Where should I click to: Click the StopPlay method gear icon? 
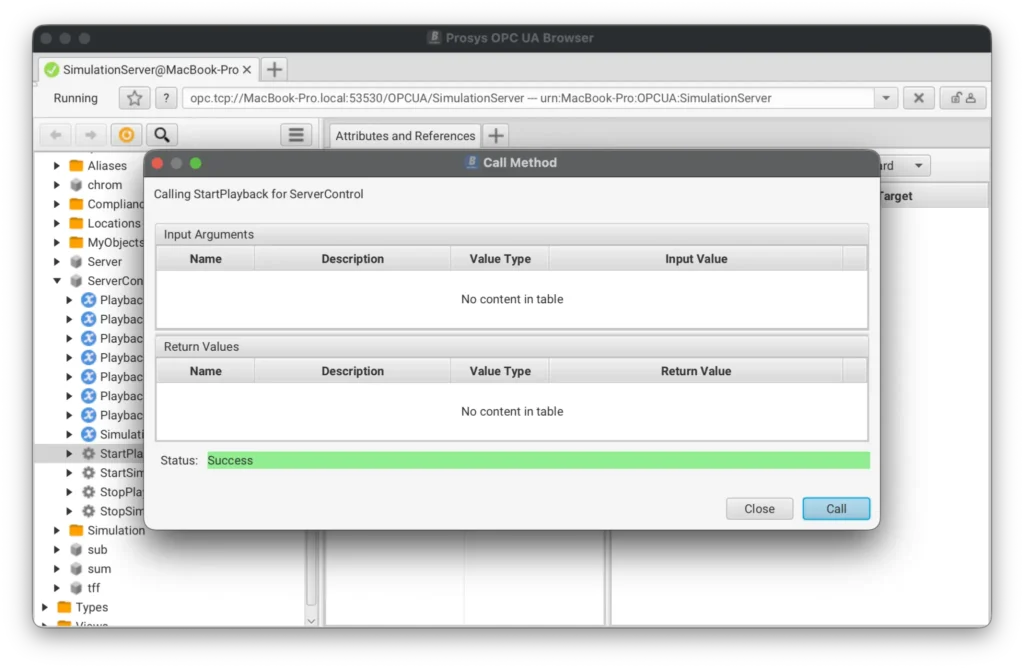pyautogui.click(x=88, y=492)
